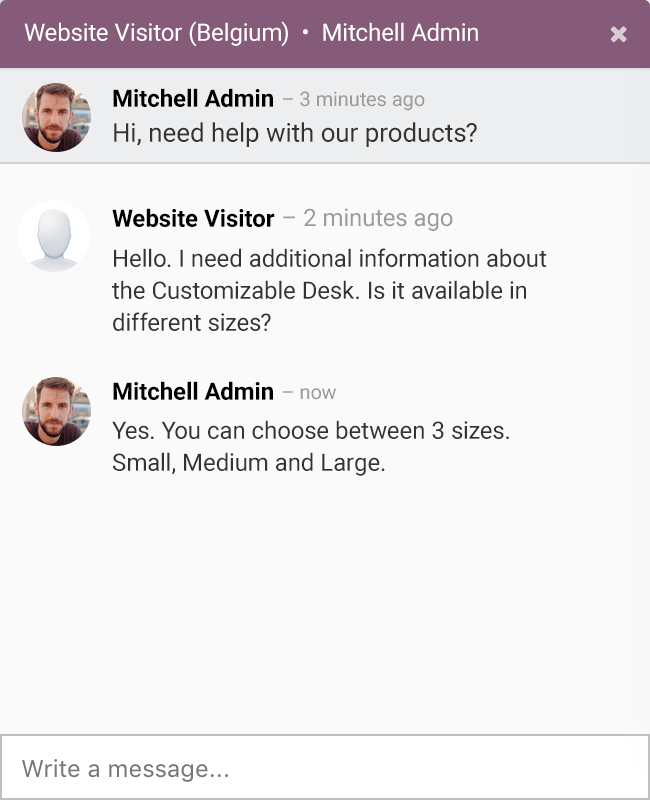650x800 pixels.
Task: Click the bold Mitchell Admin sender name
Action: (193, 99)
